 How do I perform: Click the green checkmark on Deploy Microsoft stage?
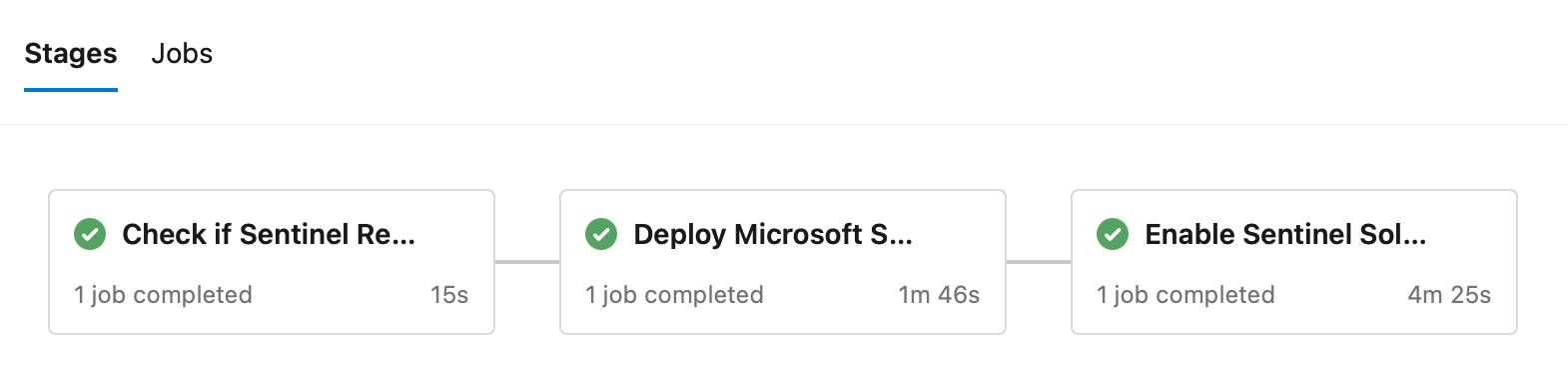click(601, 234)
